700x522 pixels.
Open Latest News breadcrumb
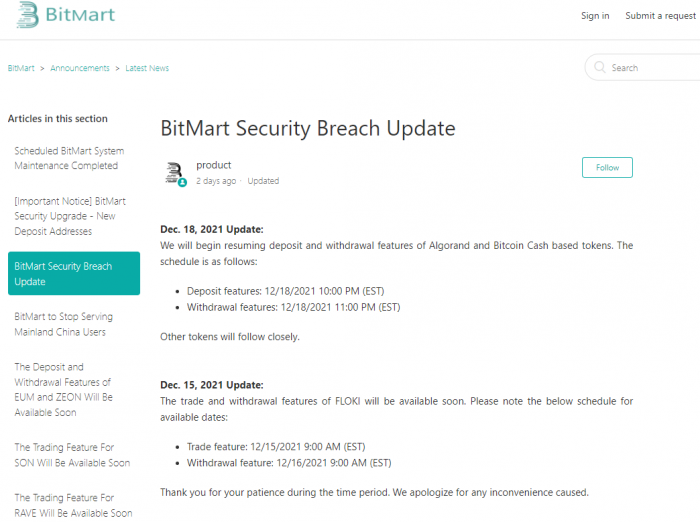147,68
